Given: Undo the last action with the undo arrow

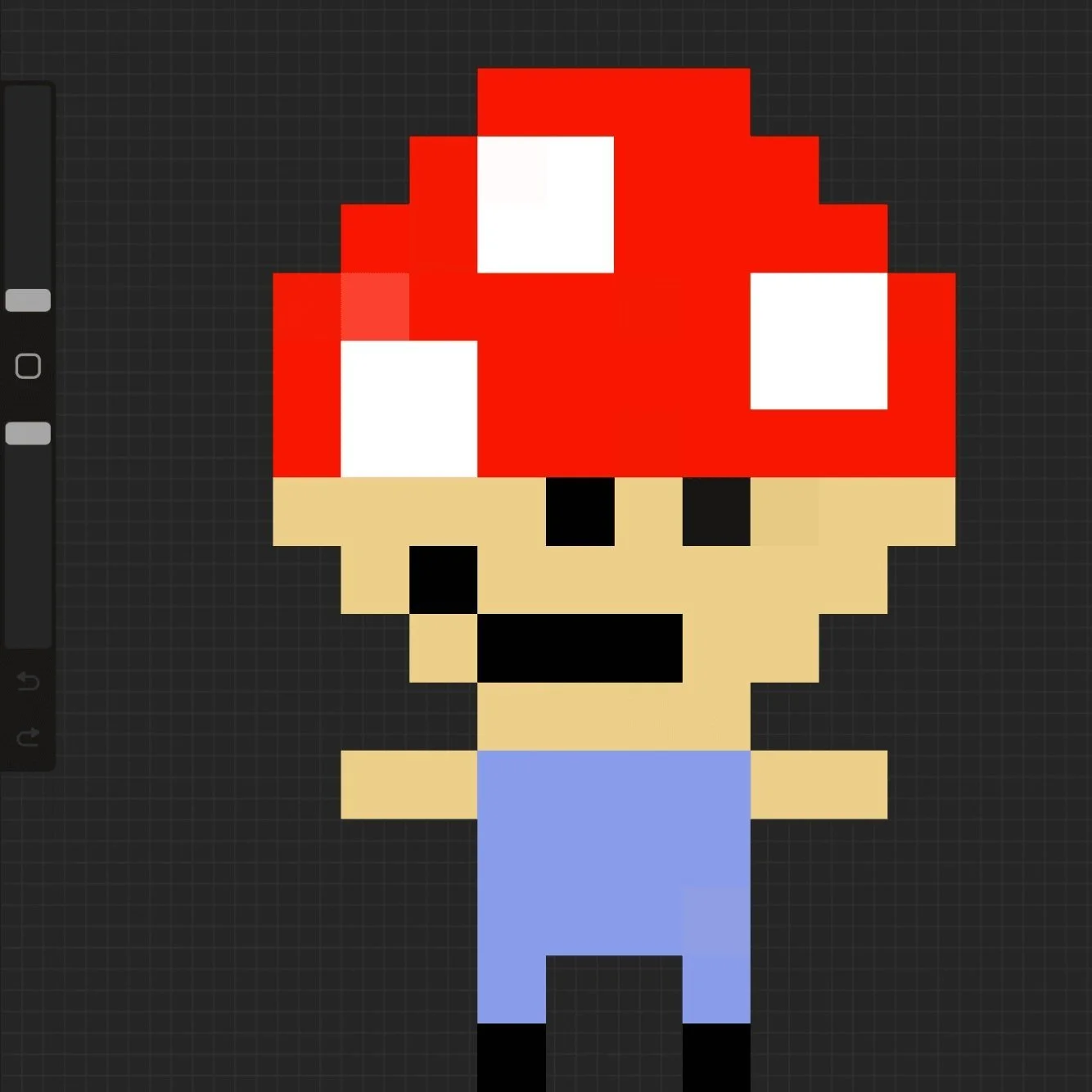Looking at the screenshot, I should 28,681.
